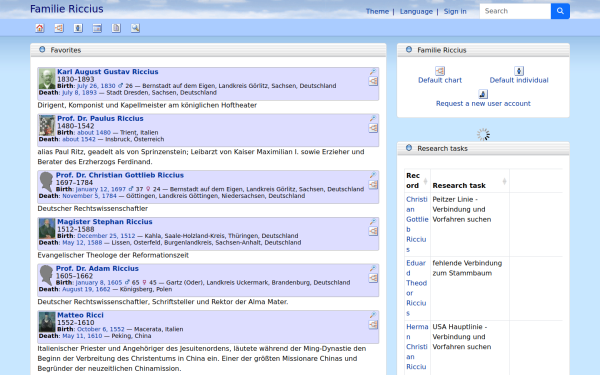600x375 pixels.
Task: Click death date May 11, 1610
Action: (x=82, y=336)
